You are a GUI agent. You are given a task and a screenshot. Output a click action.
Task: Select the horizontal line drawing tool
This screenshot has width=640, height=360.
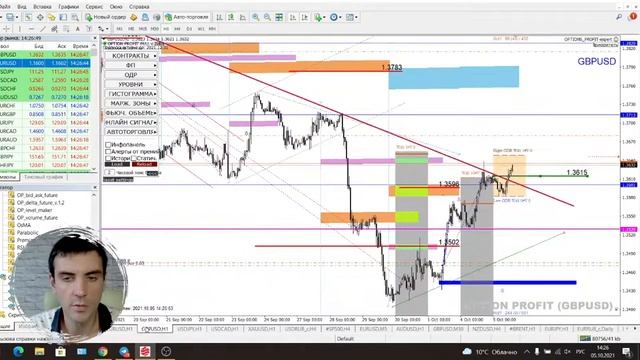click(x=31, y=29)
